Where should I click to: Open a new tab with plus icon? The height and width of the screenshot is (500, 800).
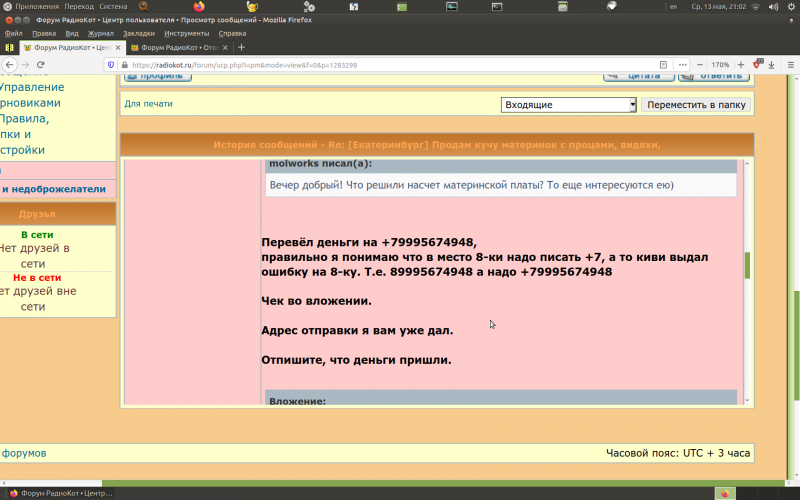tap(241, 47)
